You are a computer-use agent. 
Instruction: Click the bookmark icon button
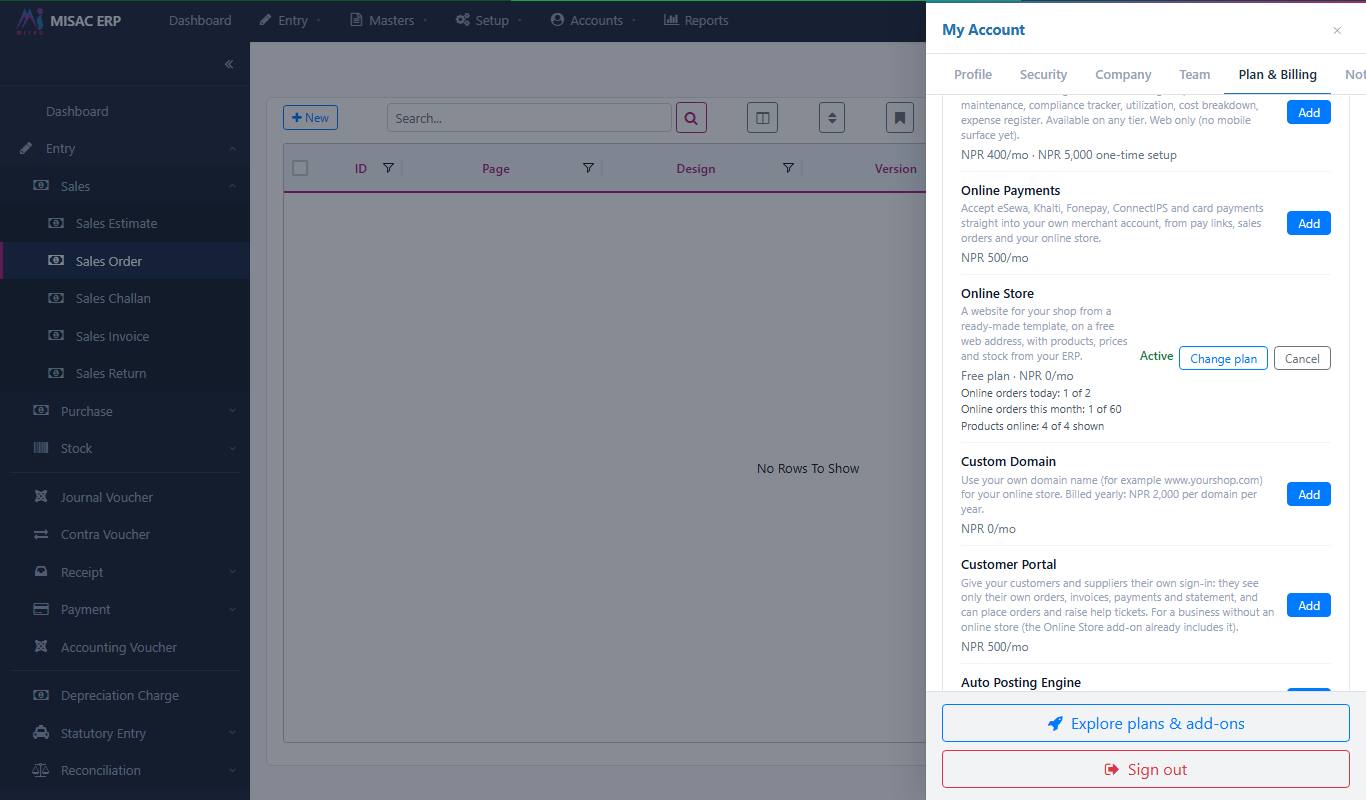900,118
